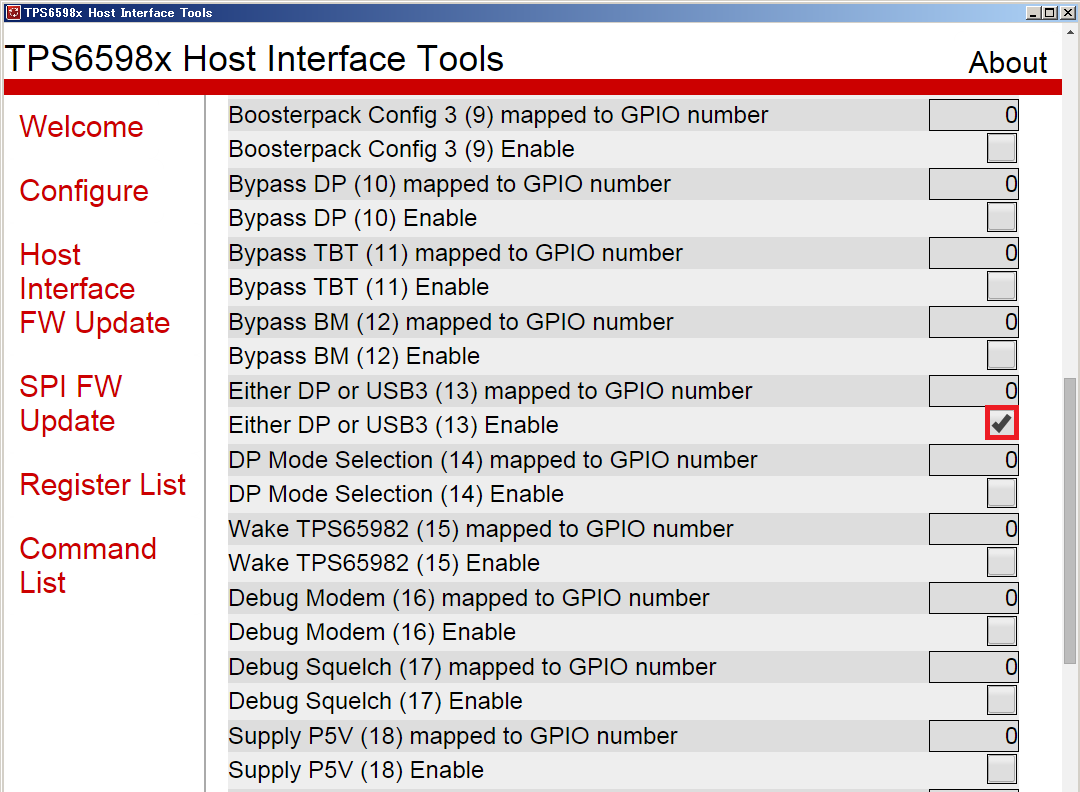Screen dimensions: 1080x792
Task: Uncheck Either DP or USB3 (13) Enable
Action: coord(1001,424)
